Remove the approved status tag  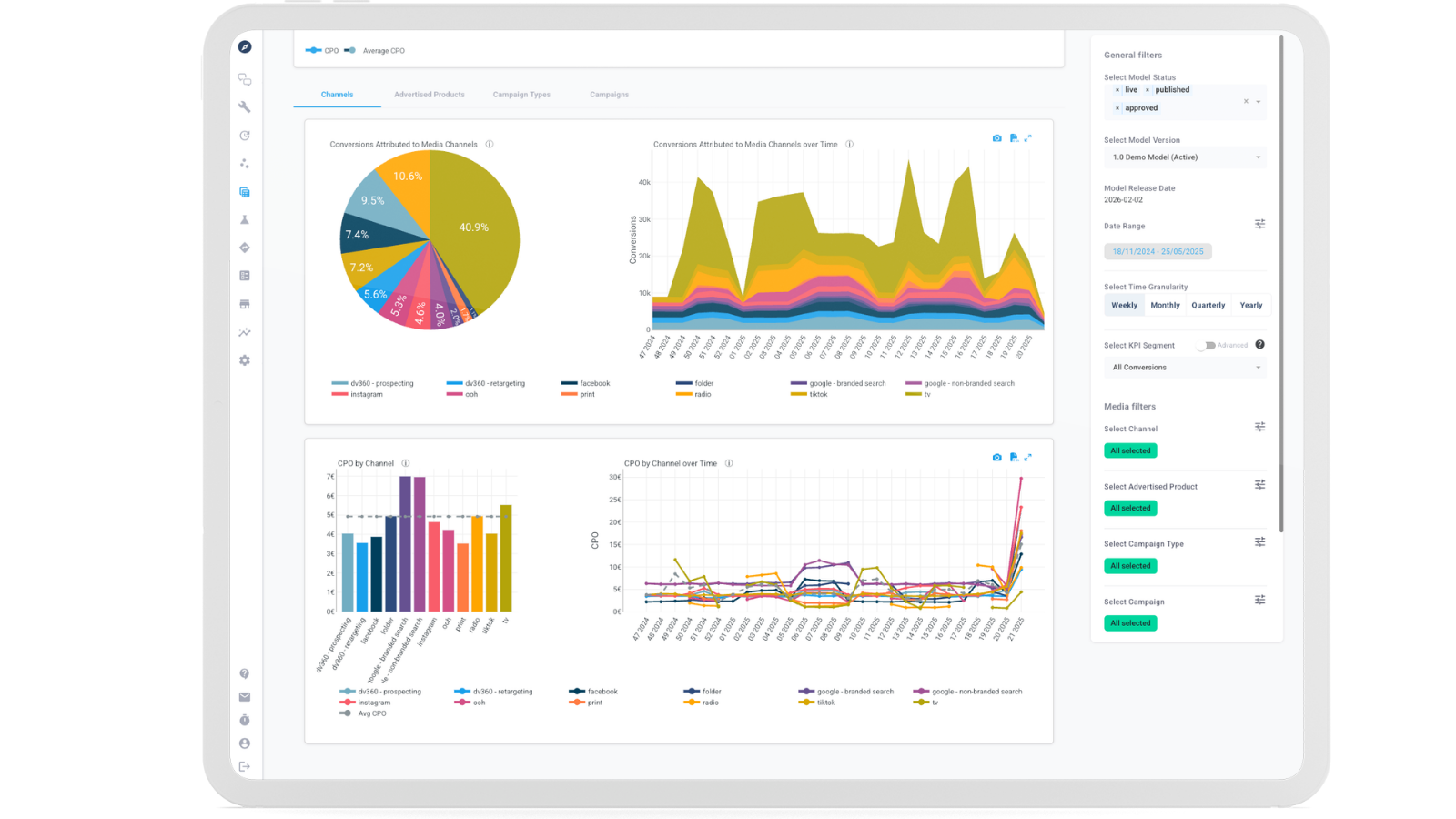tap(1117, 108)
